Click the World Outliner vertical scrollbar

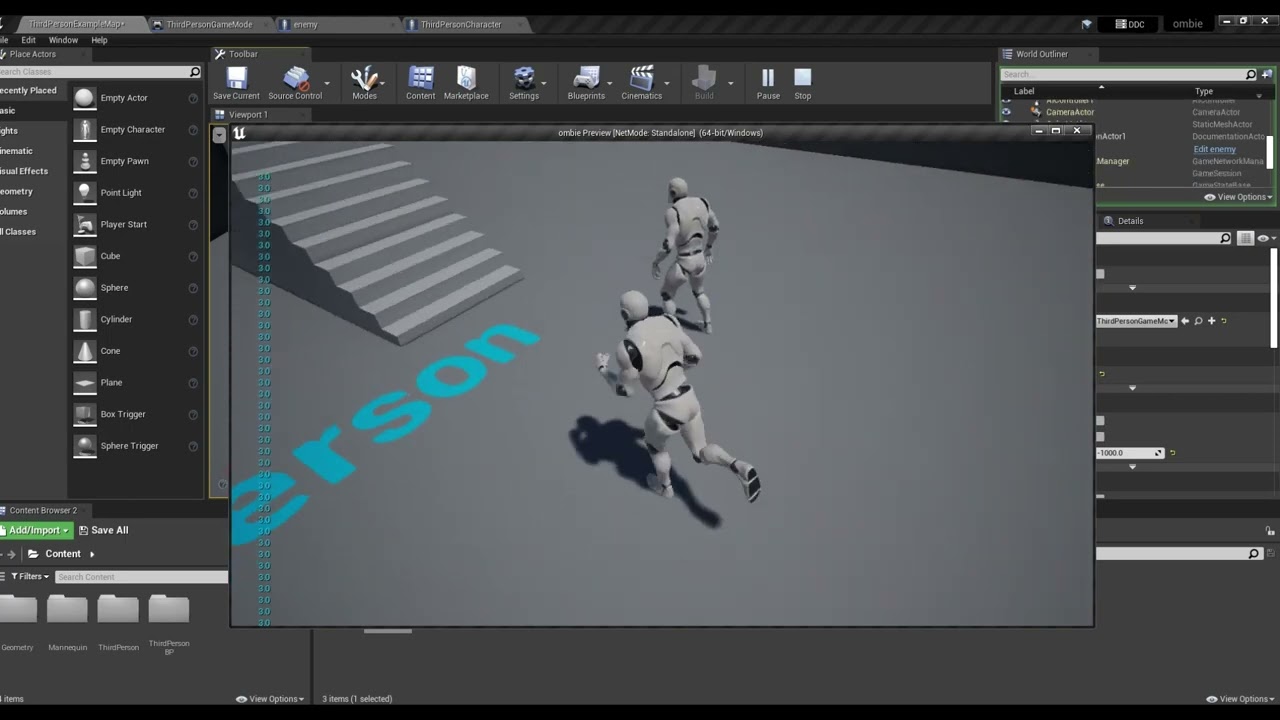pos(1271,152)
